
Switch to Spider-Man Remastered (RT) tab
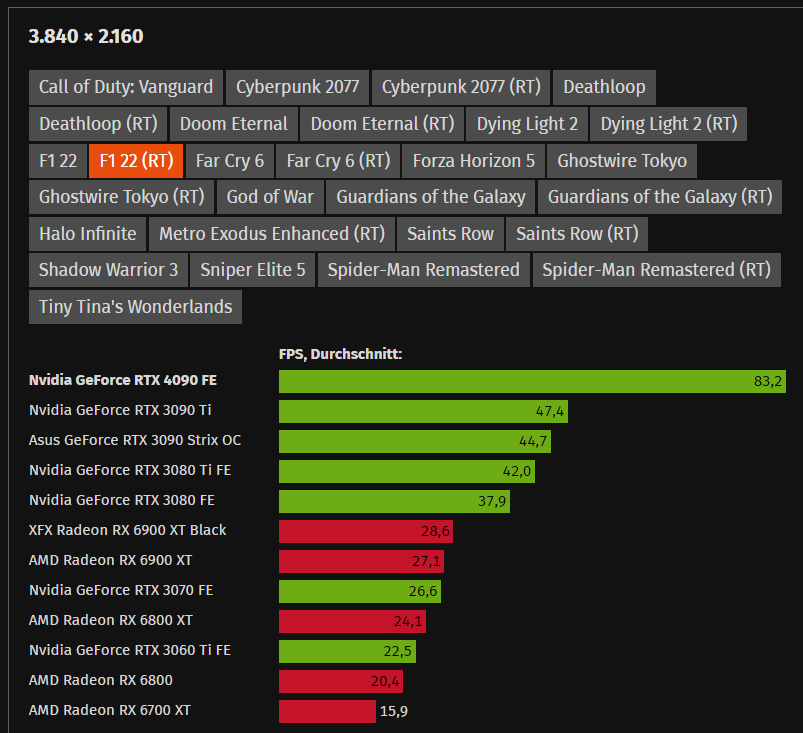[x=657, y=270]
